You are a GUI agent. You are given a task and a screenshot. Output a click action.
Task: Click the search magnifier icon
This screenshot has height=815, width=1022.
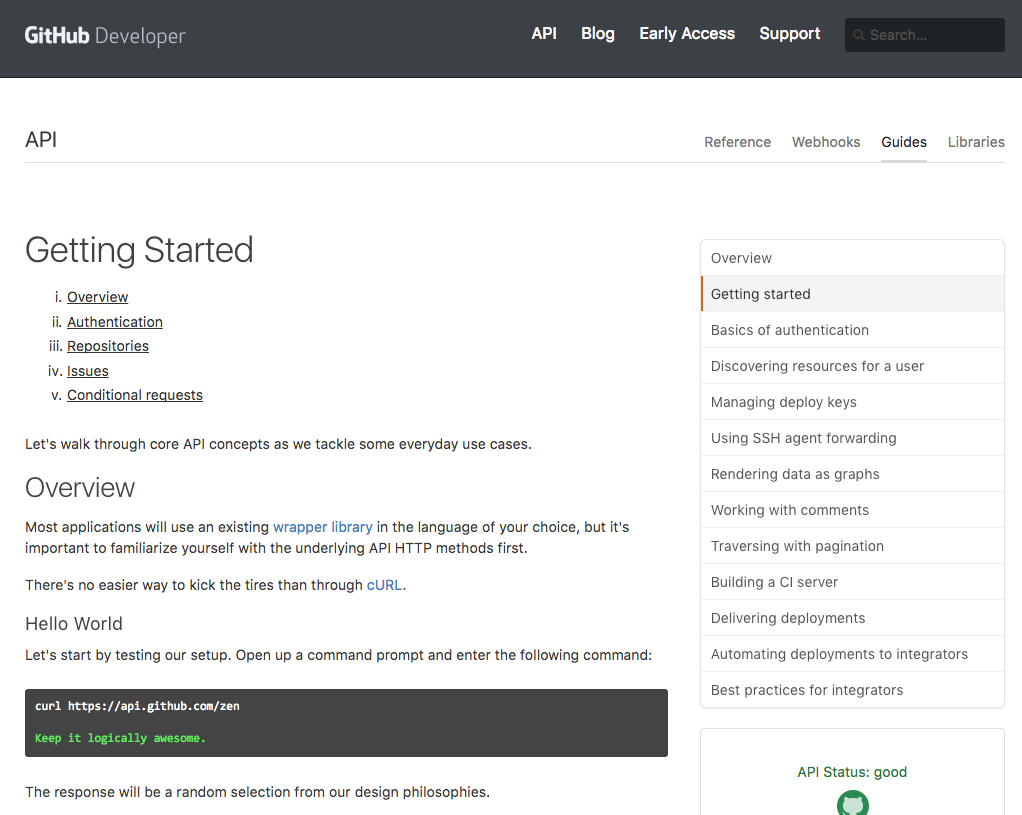click(860, 35)
